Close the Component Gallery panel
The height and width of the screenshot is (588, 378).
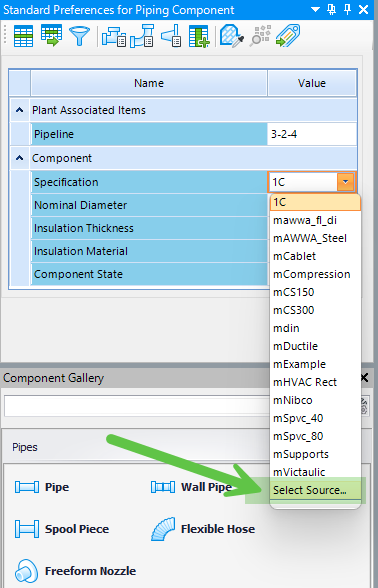pyautogui.click(x=364, y=378)
